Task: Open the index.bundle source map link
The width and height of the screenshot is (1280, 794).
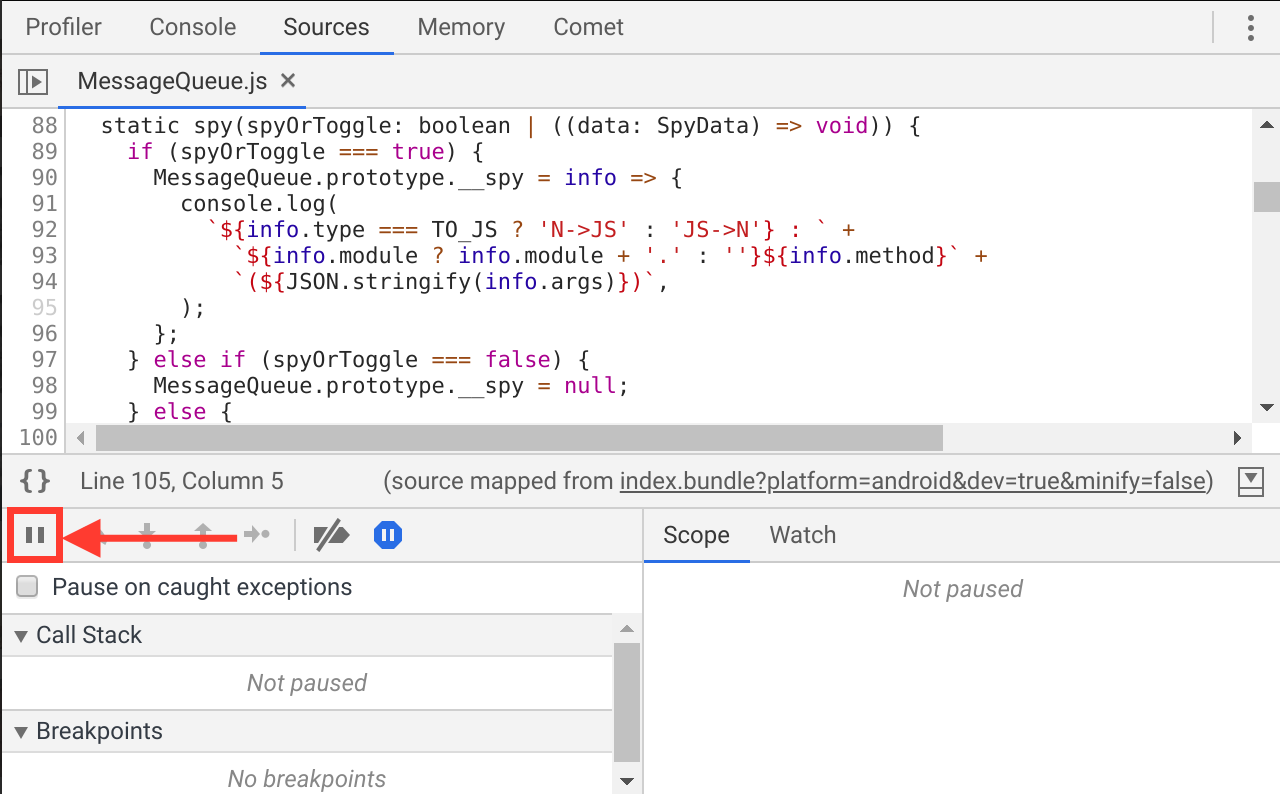Action: click(x=912, y=481)
